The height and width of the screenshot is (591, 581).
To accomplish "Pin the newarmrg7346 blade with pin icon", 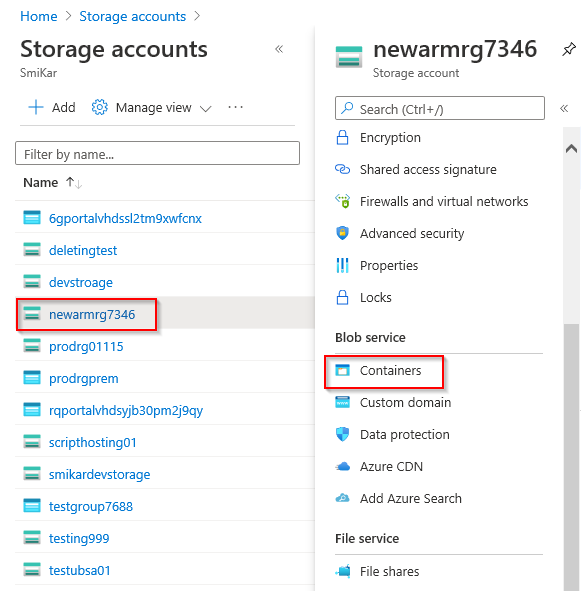I will (569, 49).
